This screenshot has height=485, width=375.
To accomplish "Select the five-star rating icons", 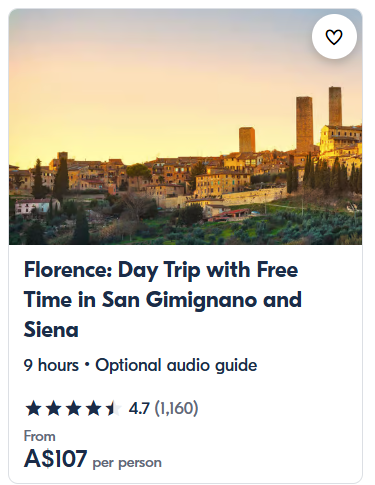I will coord(73,408).
